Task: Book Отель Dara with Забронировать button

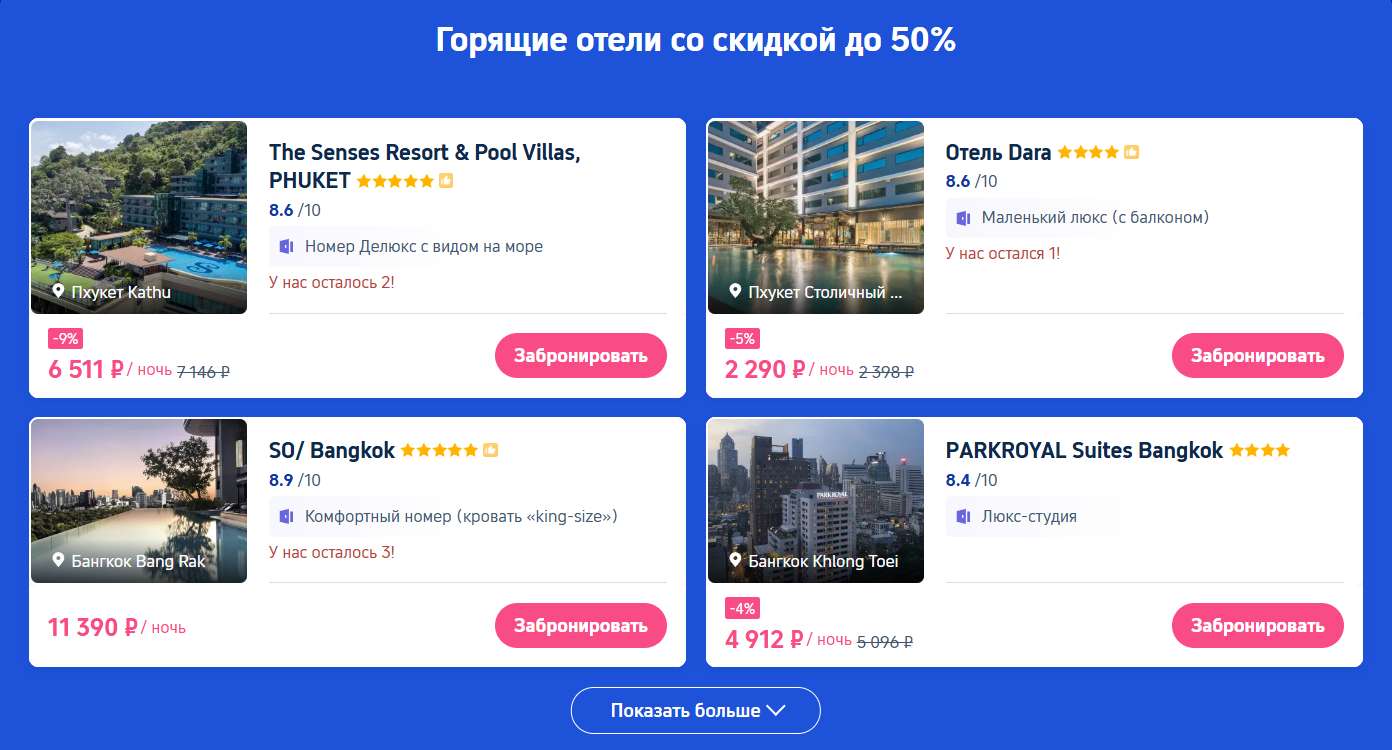Action: pyautogui.click(x=1258, y=355)
